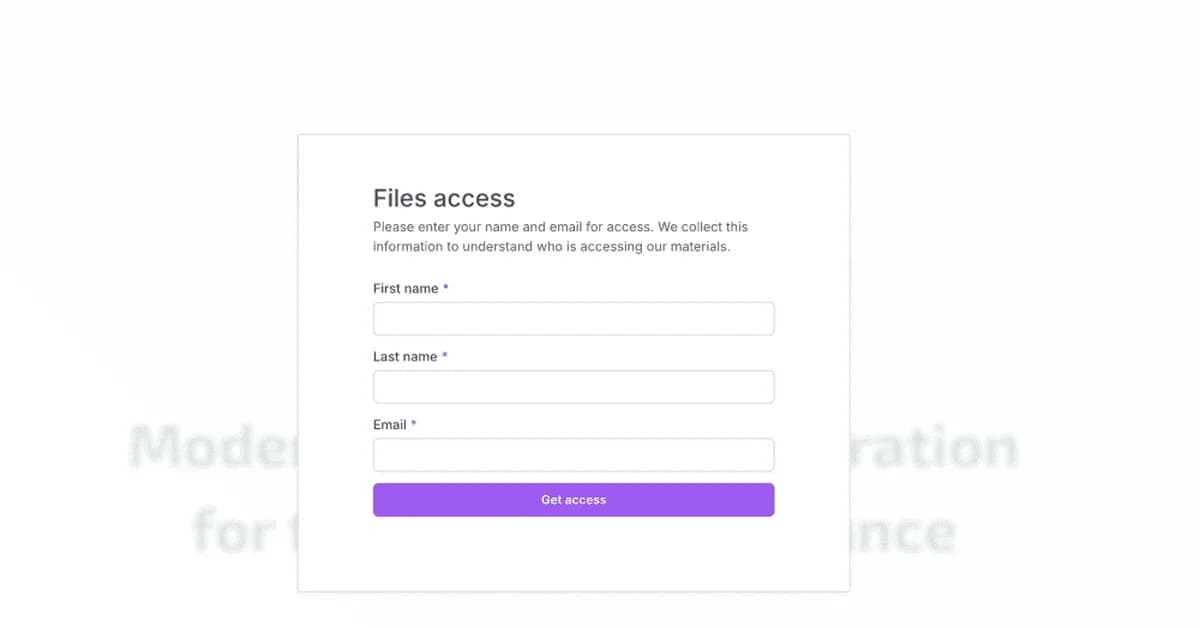Click empty dialog area below Get access

coord(573,555)
